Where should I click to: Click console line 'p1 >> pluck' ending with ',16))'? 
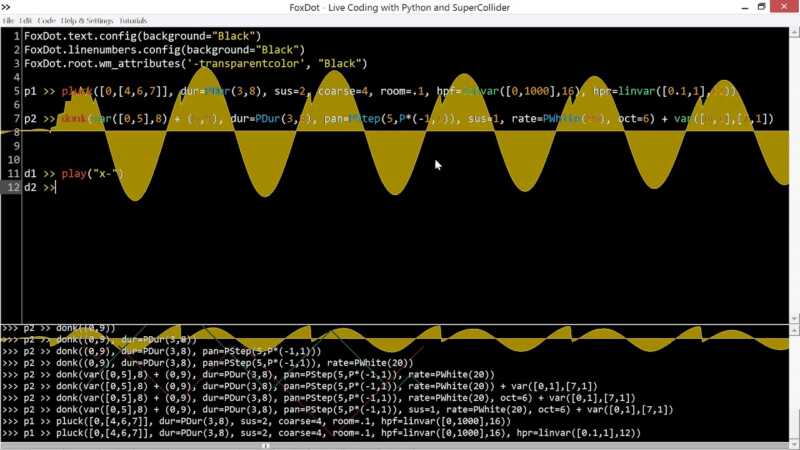coord(256,421)
